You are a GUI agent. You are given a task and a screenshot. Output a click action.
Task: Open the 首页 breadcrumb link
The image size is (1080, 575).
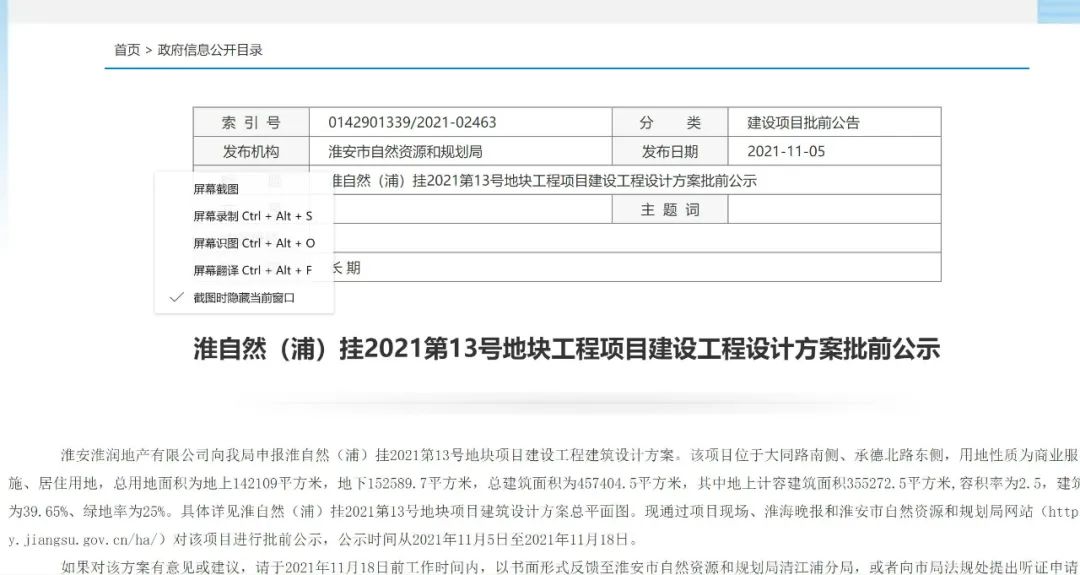click(x=127, y=50)
